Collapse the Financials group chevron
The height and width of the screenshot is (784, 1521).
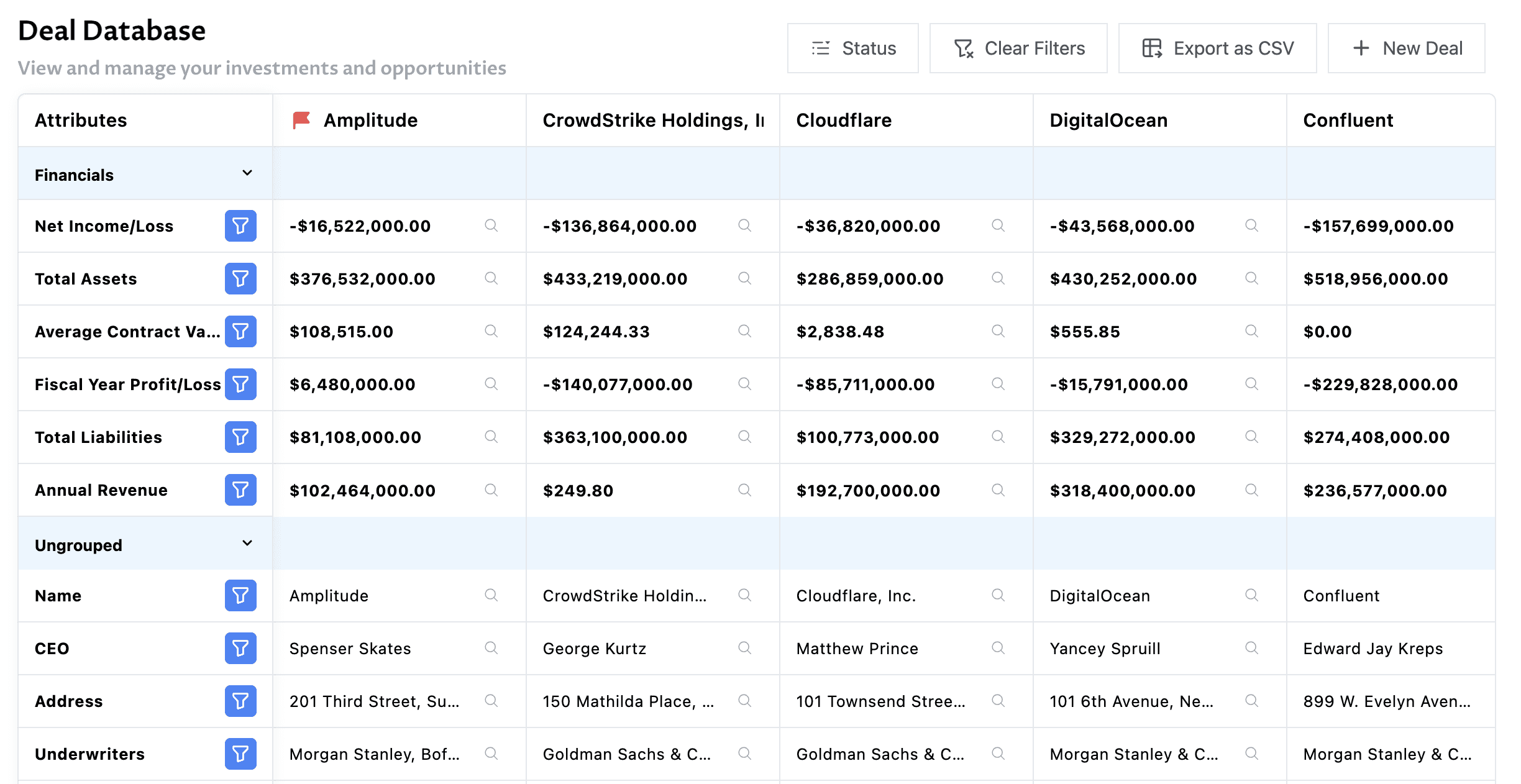pyautogui.click(x=247, y=173)
